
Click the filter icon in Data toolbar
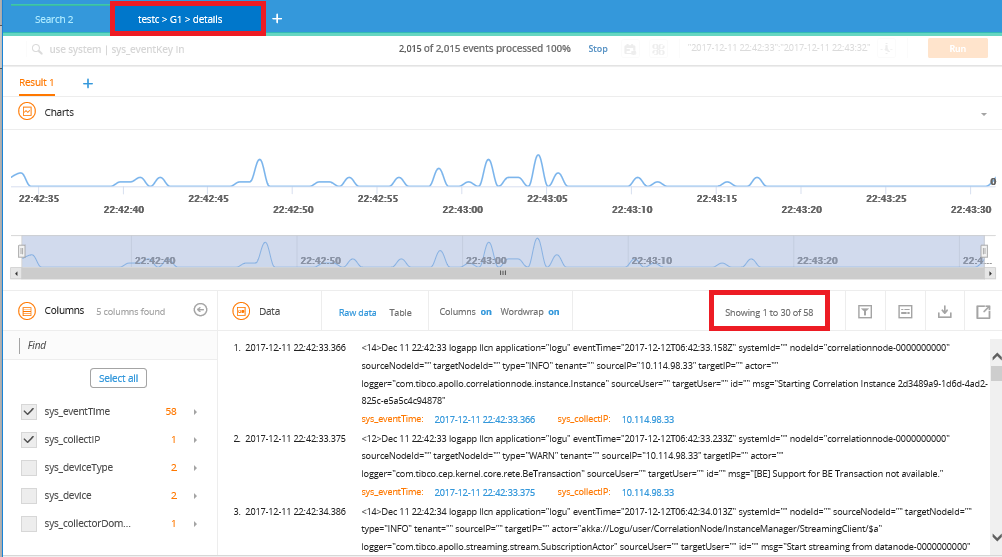point(865,312)
